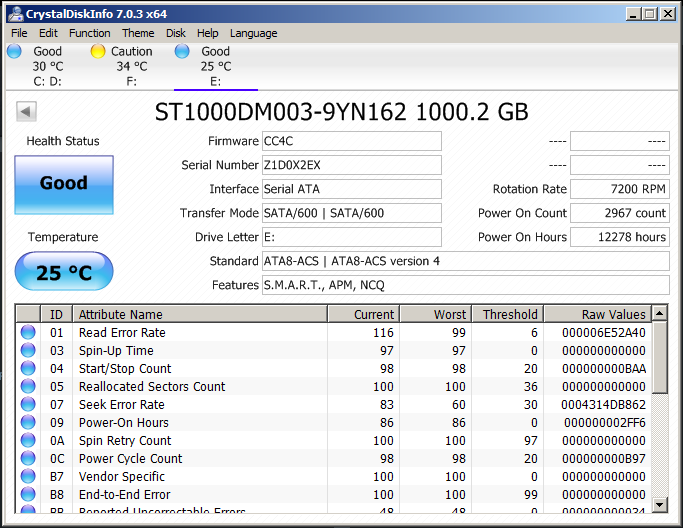Select the F: disk yellow Caution orb

pos(98,51)
